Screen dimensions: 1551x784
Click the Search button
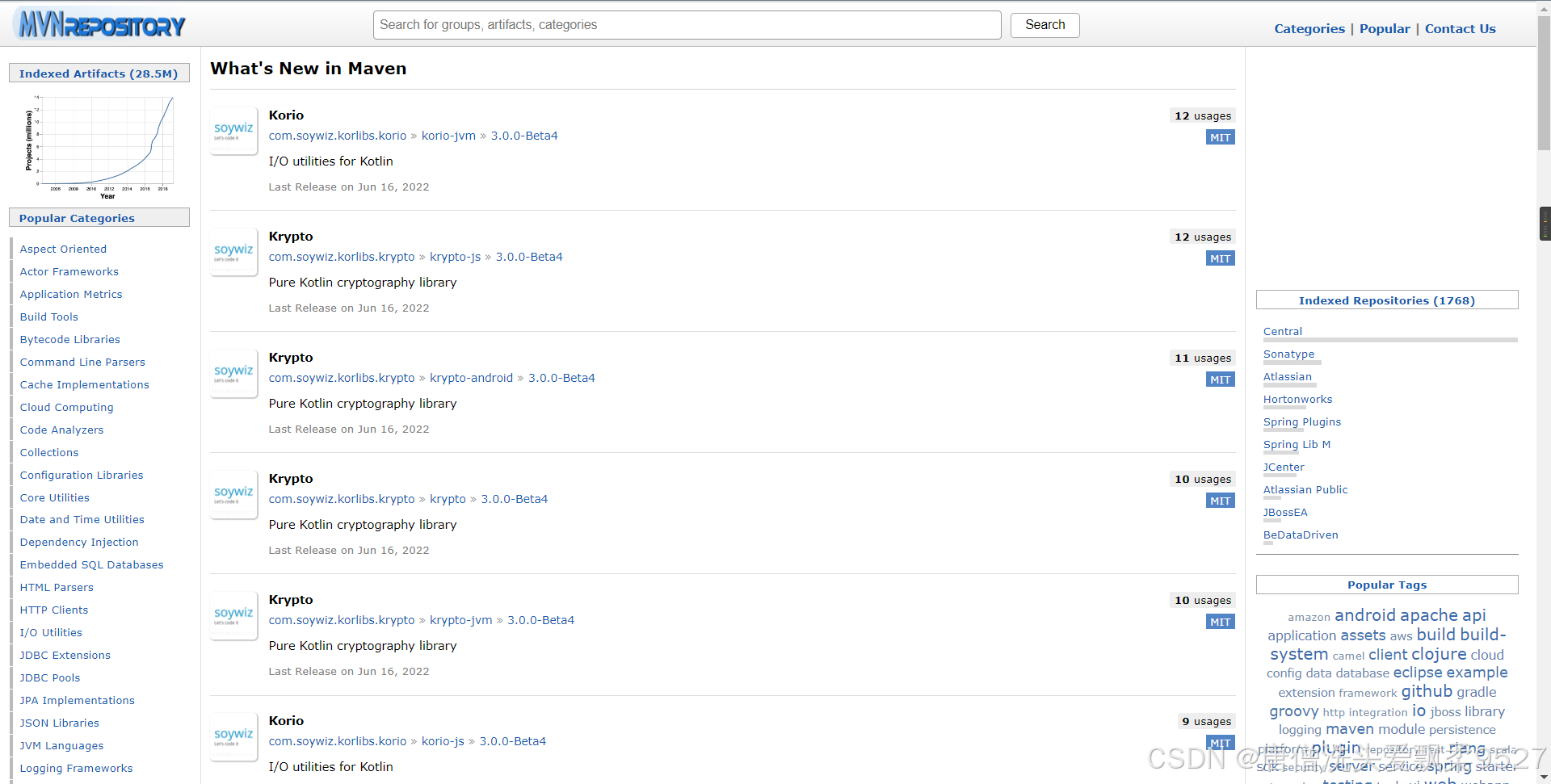1045,25
